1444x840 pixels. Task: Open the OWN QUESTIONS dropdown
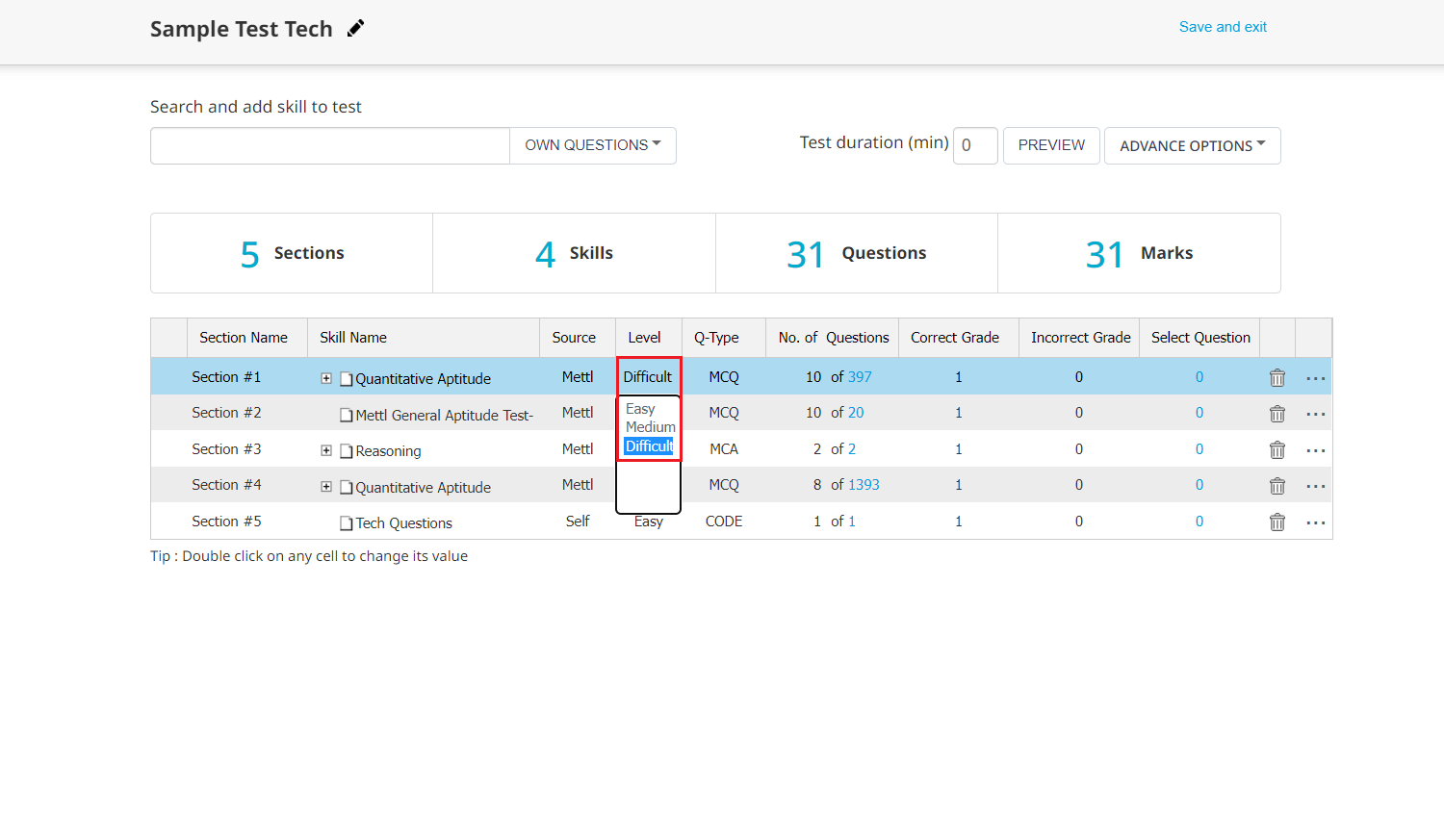[593, 145]
